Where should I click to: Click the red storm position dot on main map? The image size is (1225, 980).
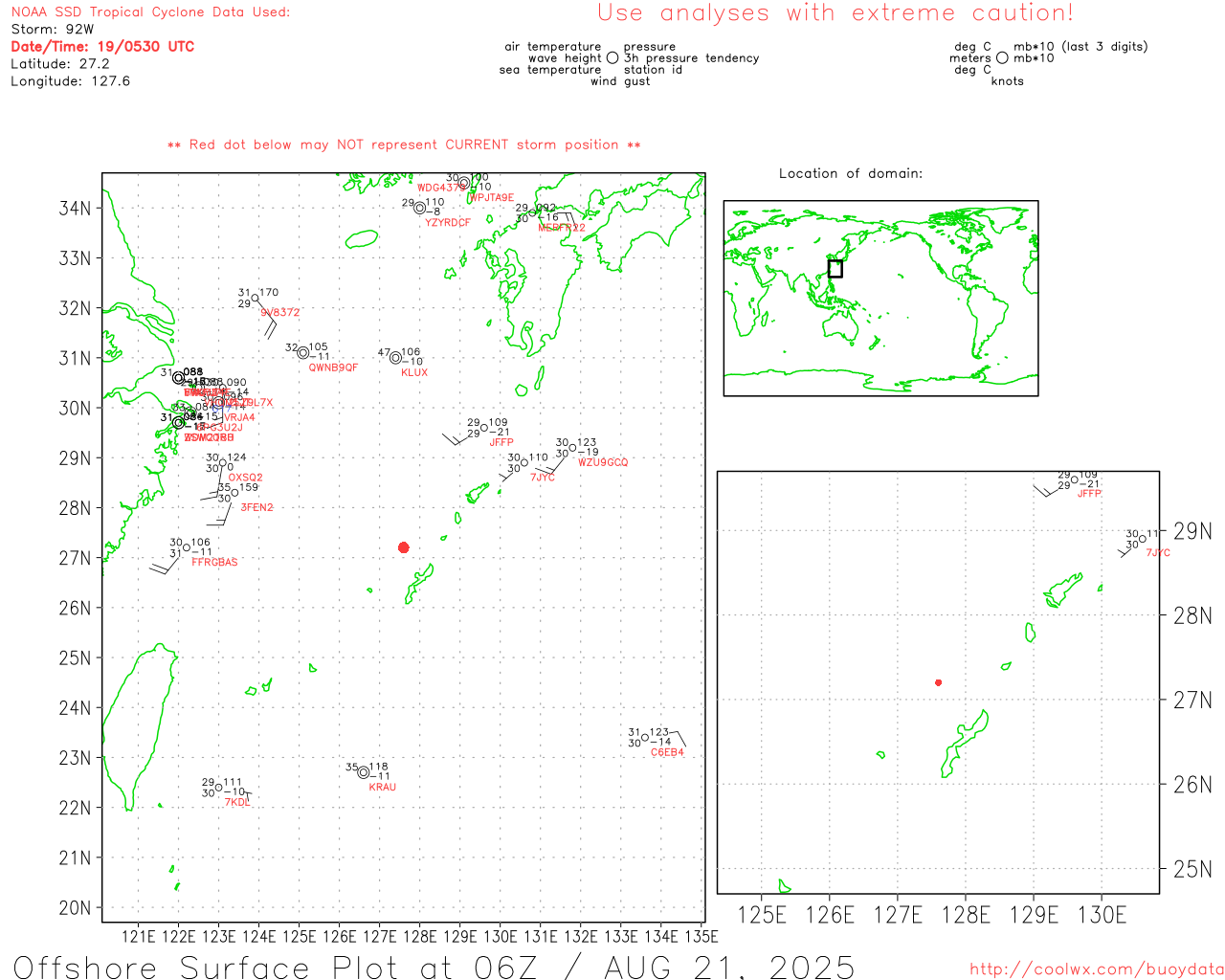404,547
